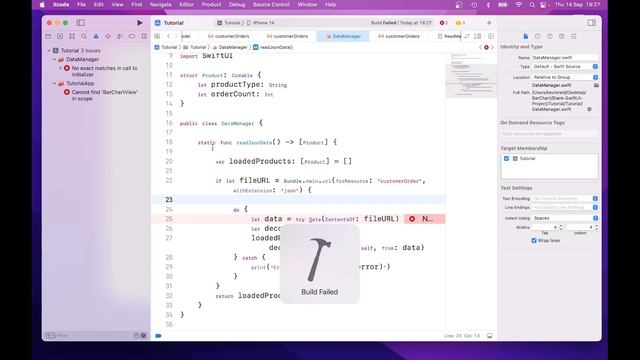640x360 pixels.
Task: Toggle Tutorial target membership checkbox
Action: coord(506,158)
